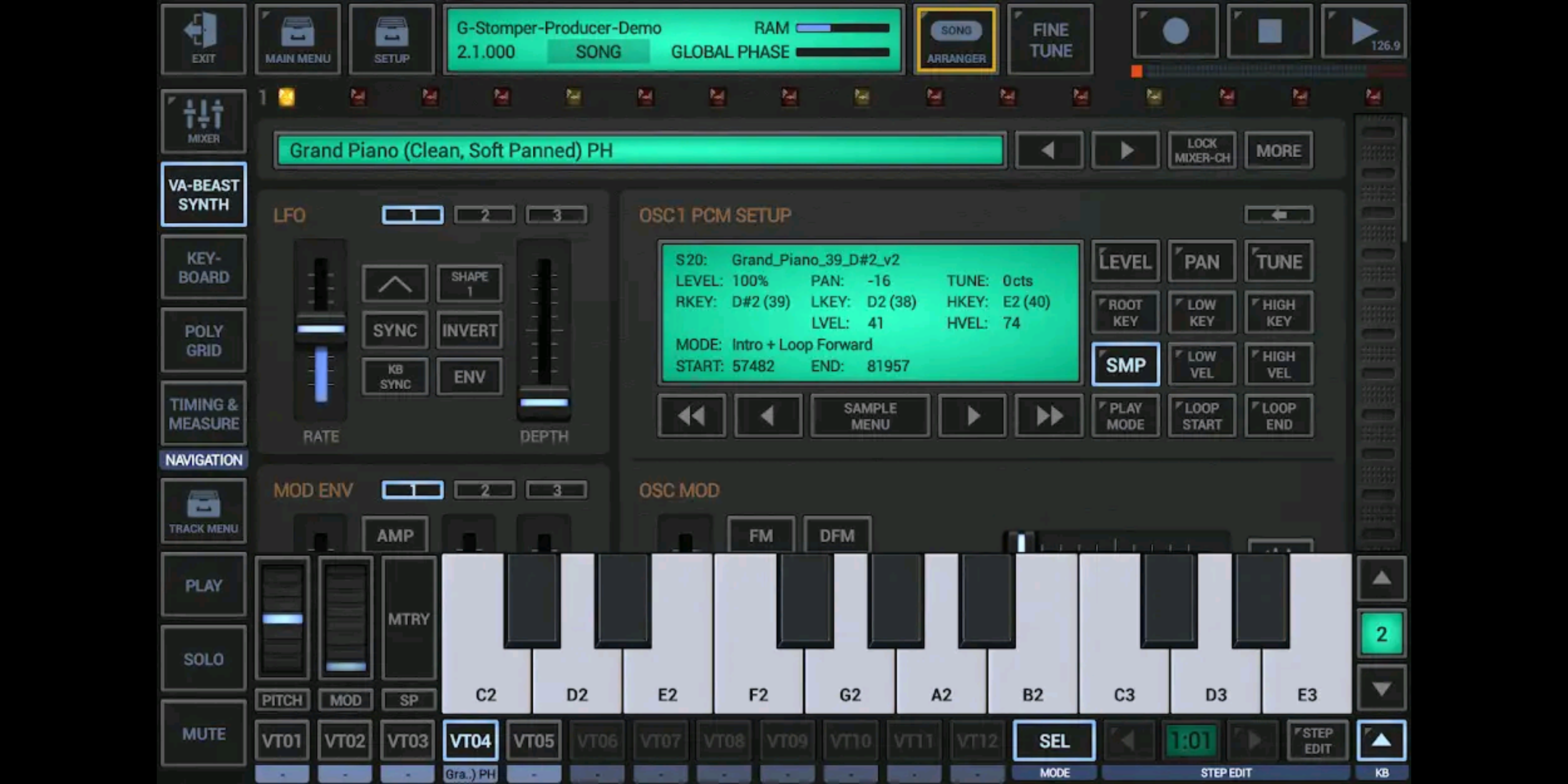Open the MORE options menu

tap(1278, 150)
